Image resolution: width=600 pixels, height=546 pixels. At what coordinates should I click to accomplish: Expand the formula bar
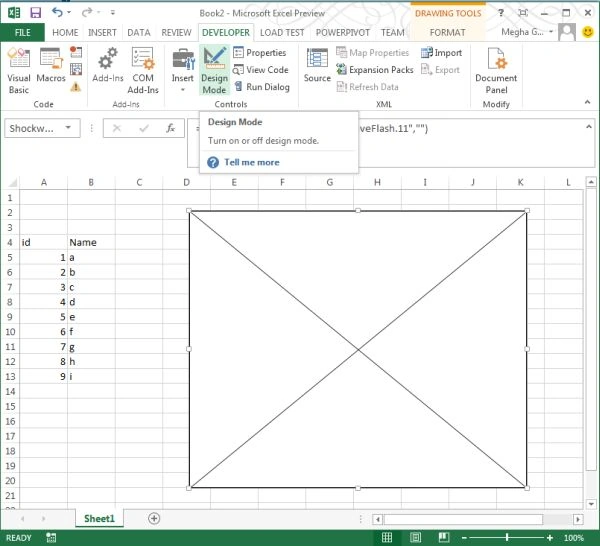tap(589, 127)
